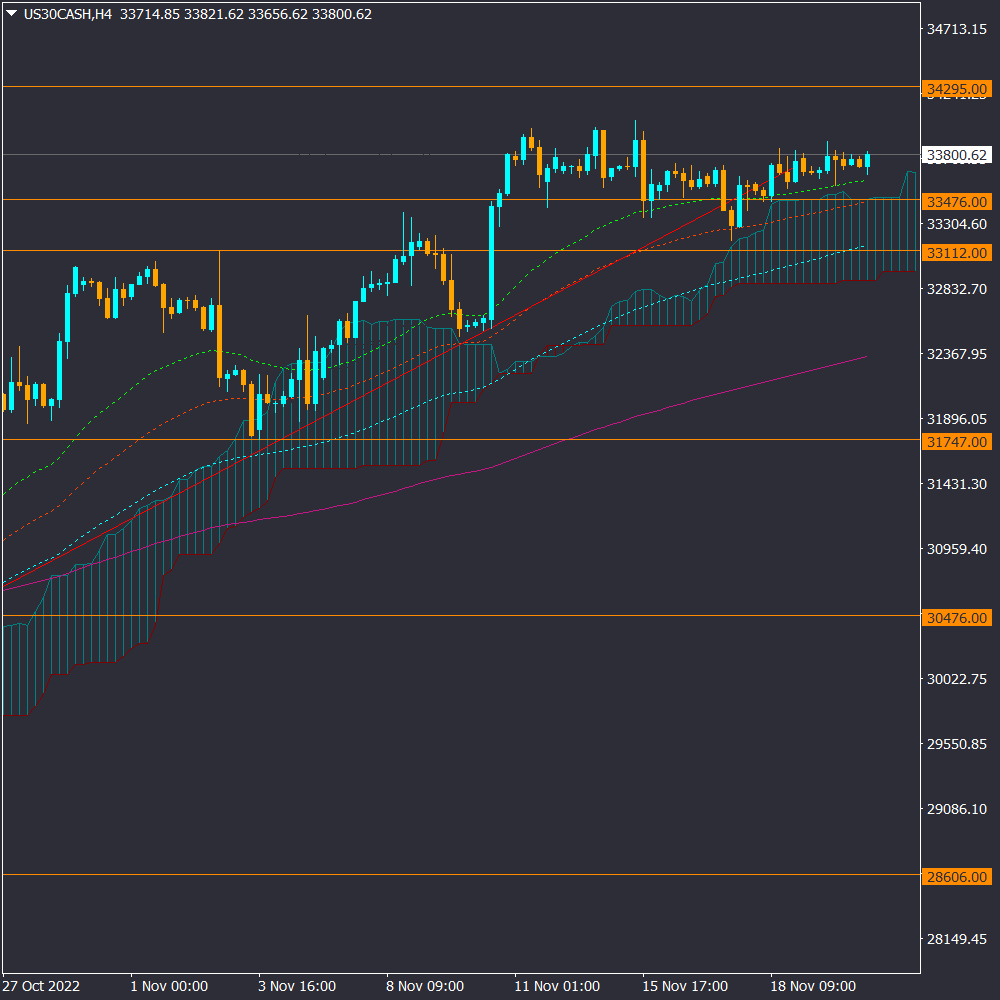Click the 30476.00 price level label
This screenshot has height=1000, width=1000.
tap(958, 618)
